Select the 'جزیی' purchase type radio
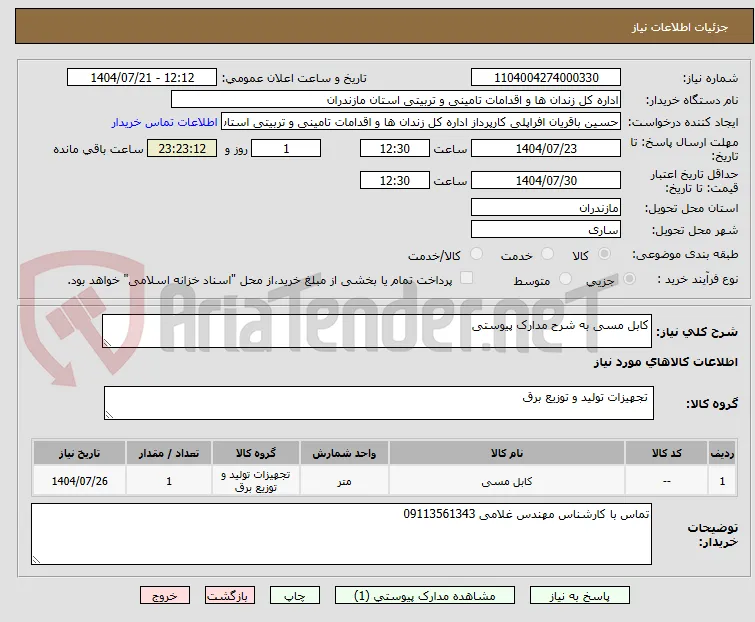The image size is (755, 622). pyautogui.click(x=629, y=279)
